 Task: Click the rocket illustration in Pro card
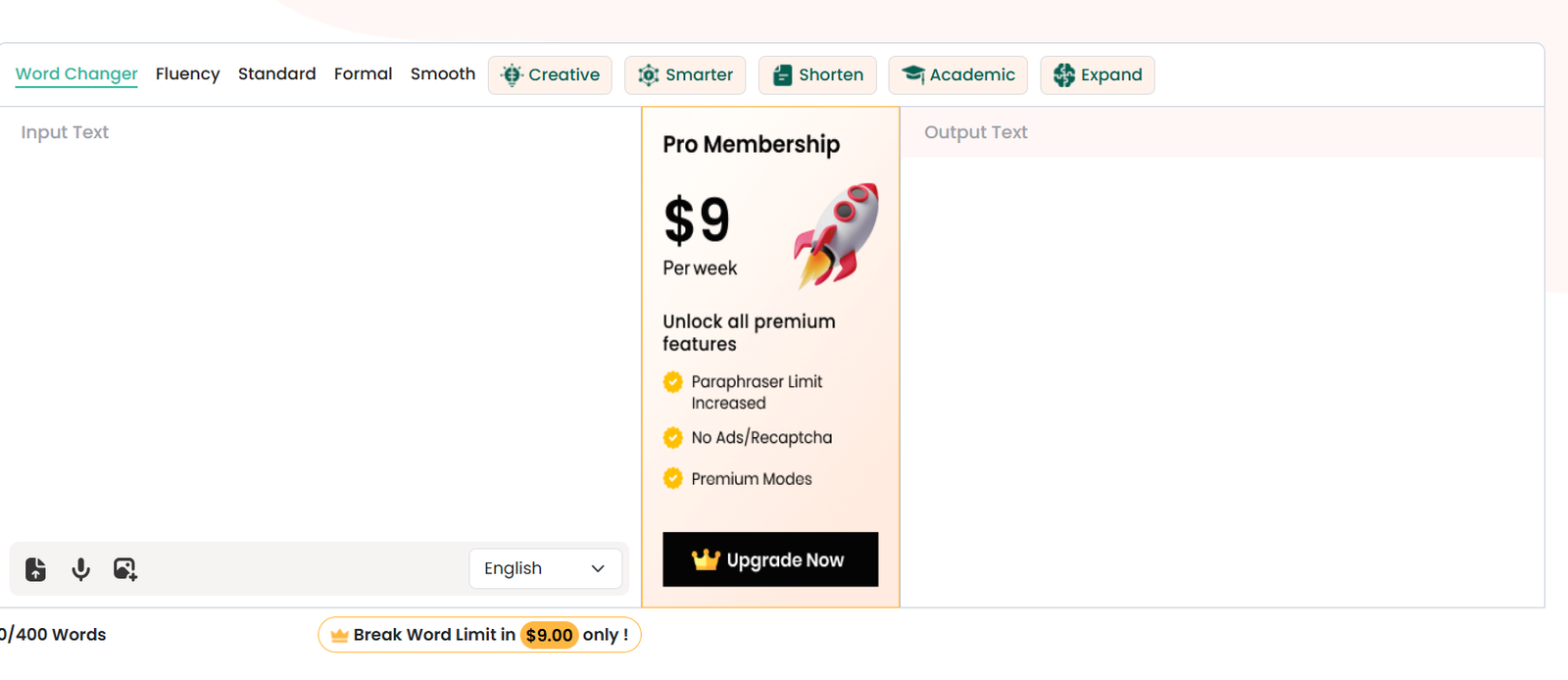coord(836,235)
